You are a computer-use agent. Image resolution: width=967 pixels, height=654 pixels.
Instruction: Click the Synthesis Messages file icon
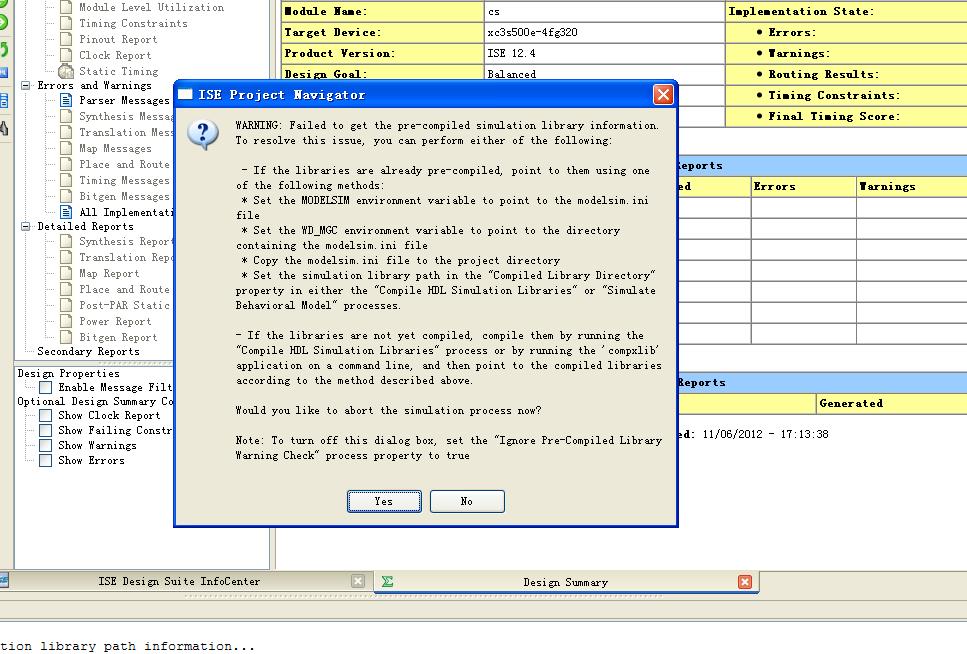[x=66, y=116]
